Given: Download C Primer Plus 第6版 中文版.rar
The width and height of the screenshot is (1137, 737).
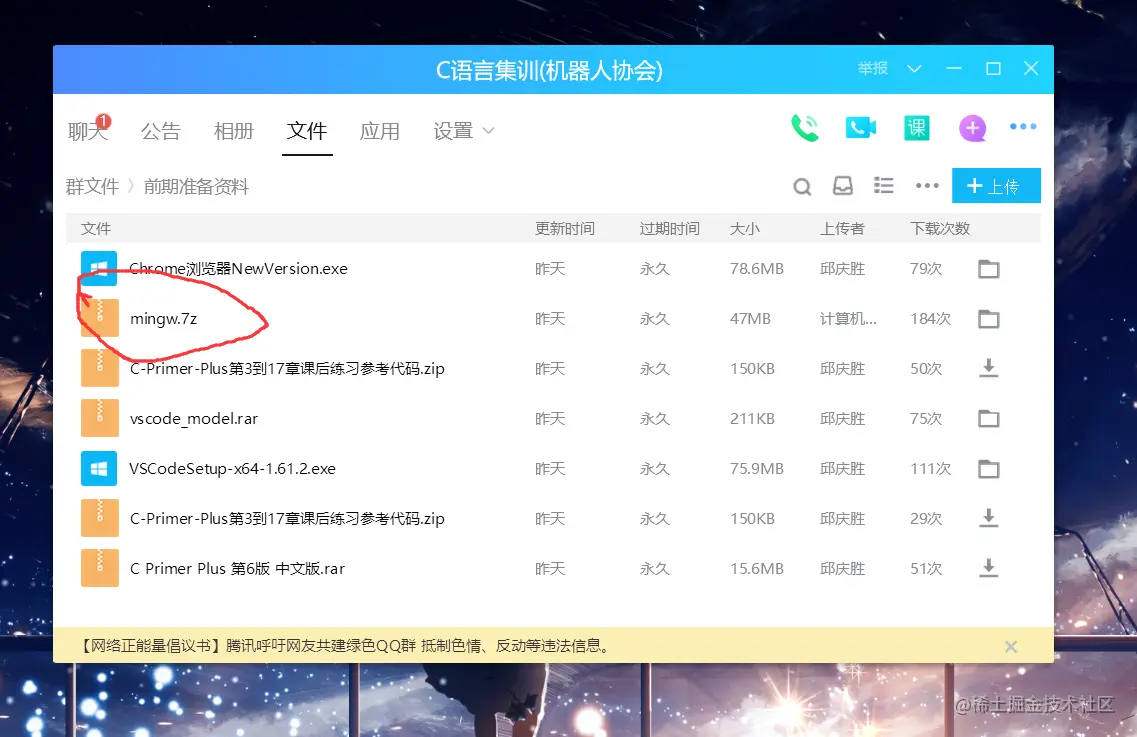Looking at the screenshot, I should pos(988,568).
